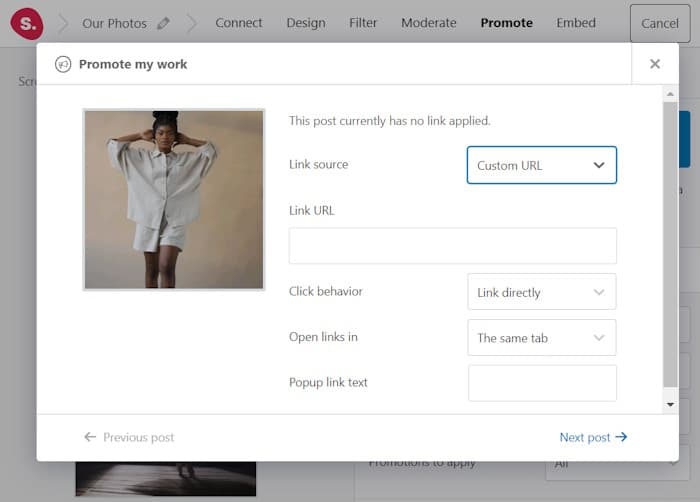Click the megaphone icon in dialog header

63,64
